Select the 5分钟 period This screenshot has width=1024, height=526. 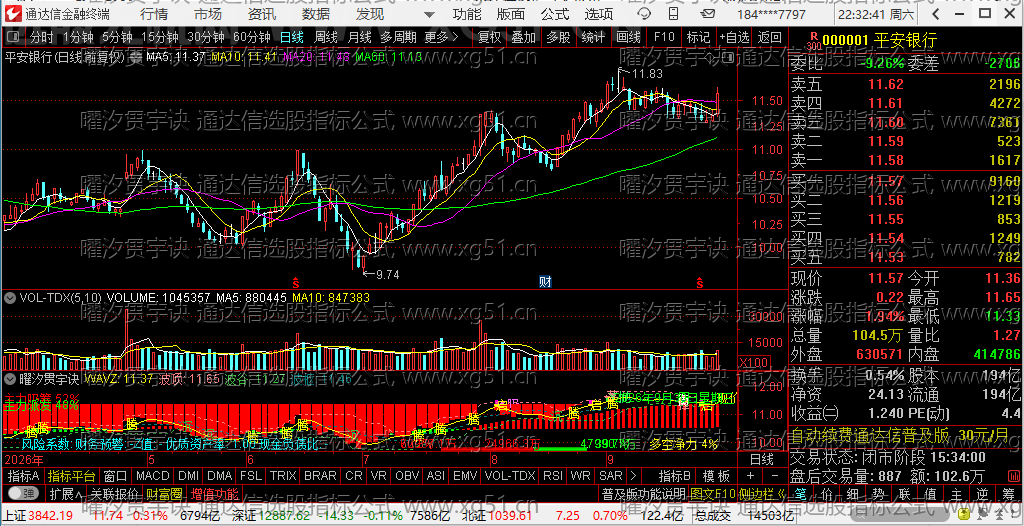pos(117,37)
